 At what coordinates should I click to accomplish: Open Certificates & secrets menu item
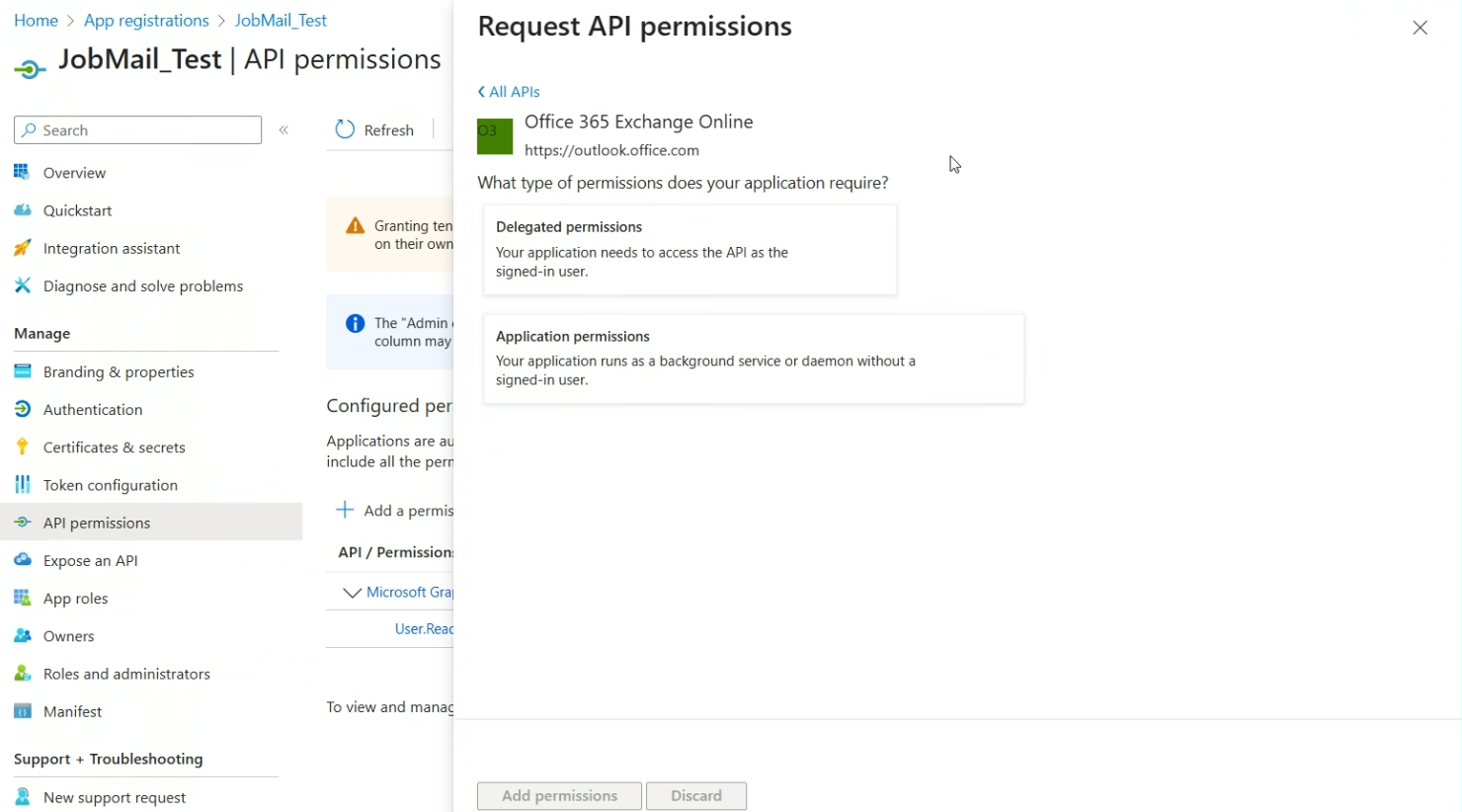[x=115, y=447]
